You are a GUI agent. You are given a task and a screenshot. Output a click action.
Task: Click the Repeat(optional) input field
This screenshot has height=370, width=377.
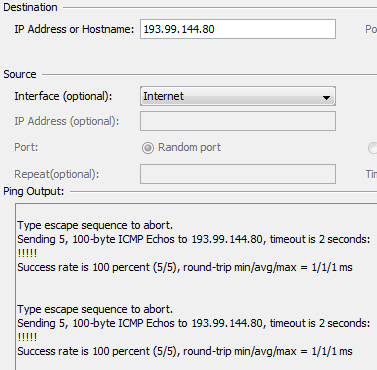point(238,174)
